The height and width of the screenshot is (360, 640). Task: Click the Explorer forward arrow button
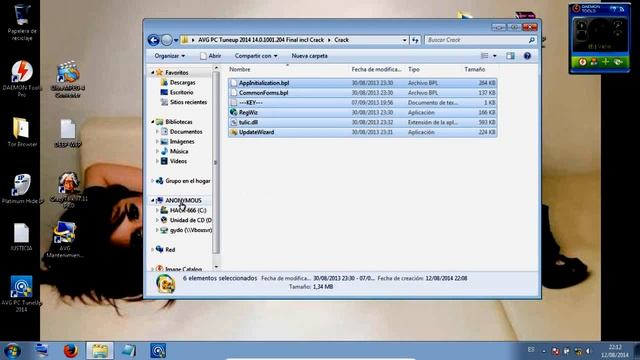tap(167, 40)
